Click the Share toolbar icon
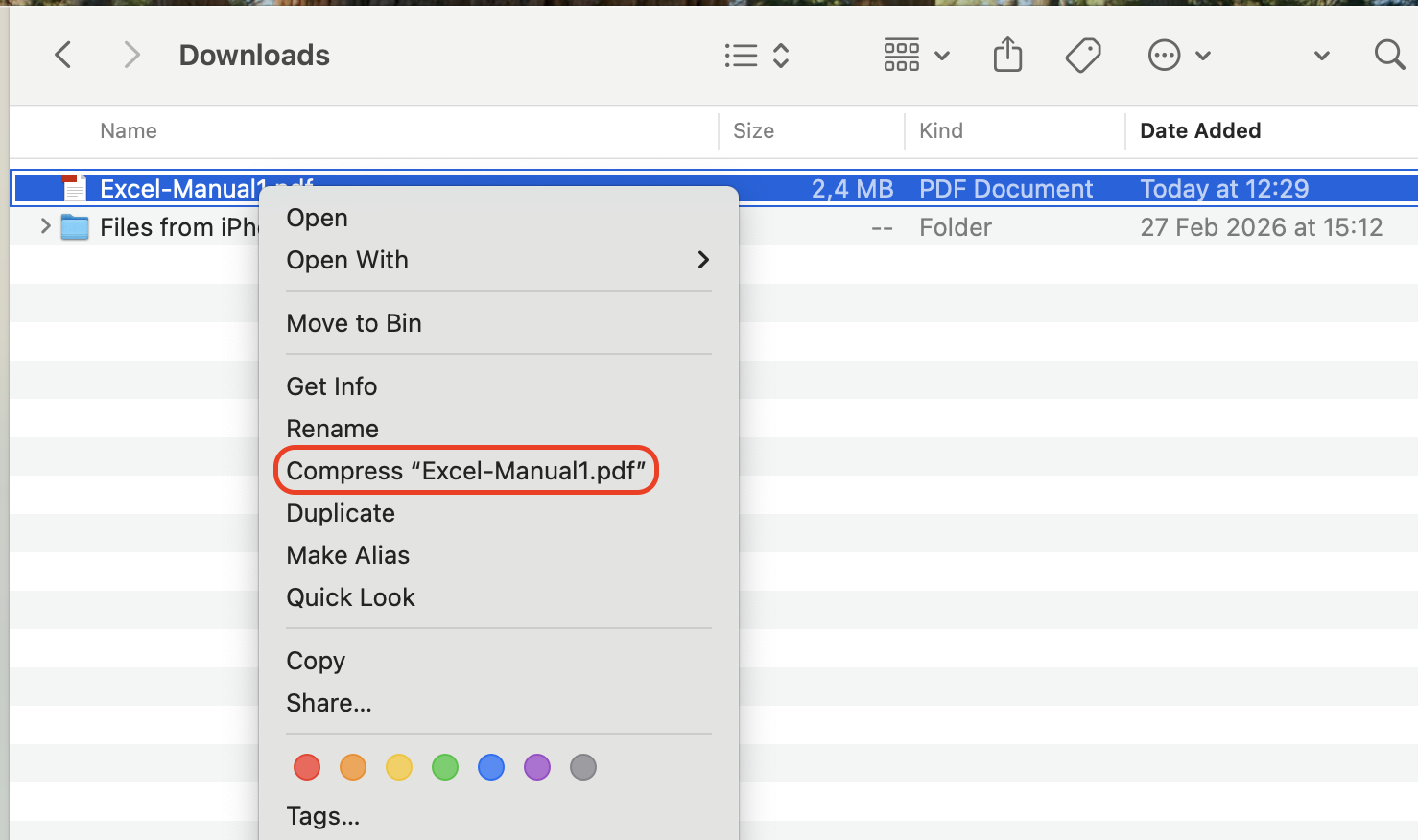1418x840 pixels. [x=1007, y=55]
